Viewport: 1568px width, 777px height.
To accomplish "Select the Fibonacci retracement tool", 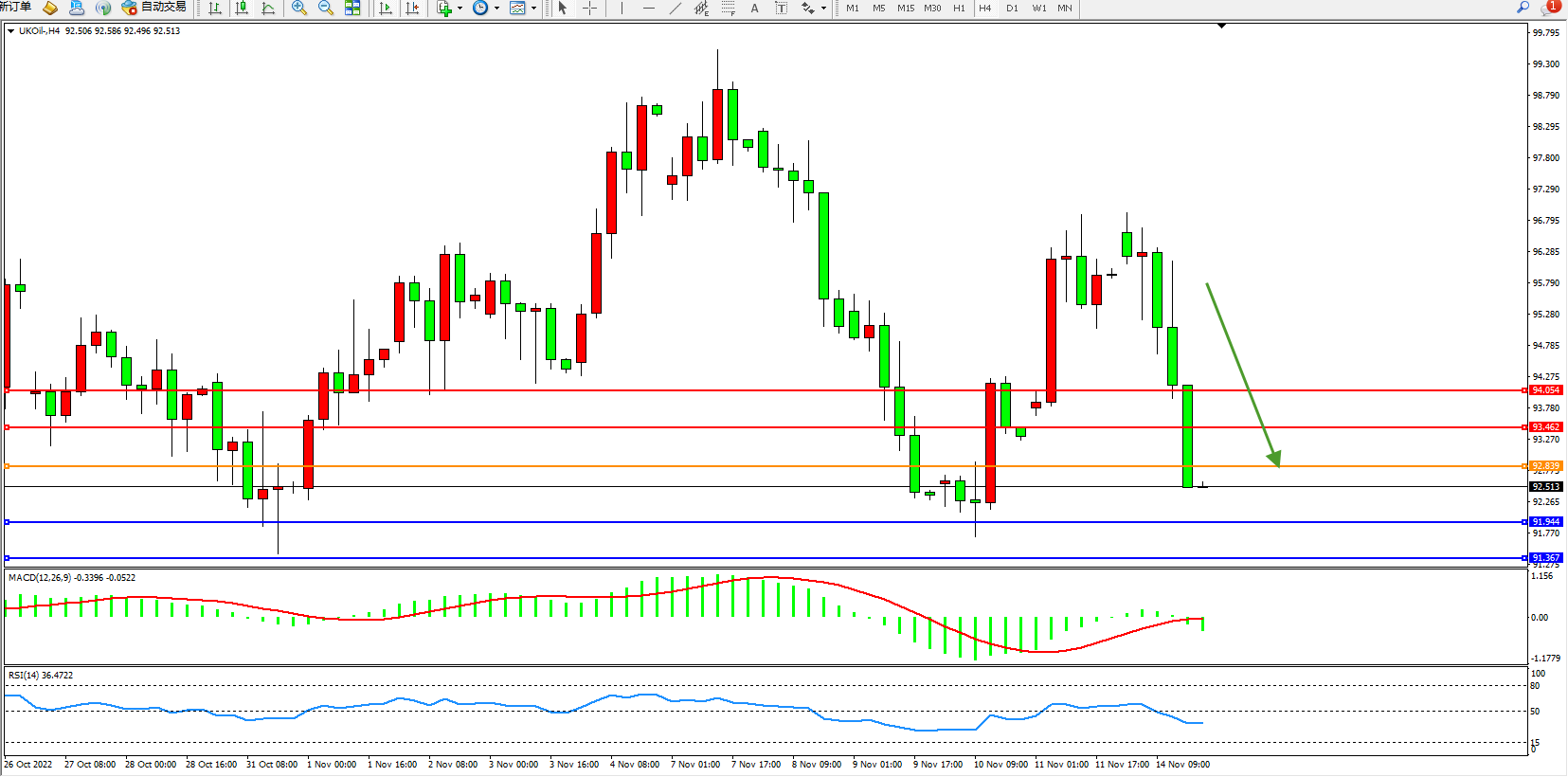I will click(728, 9).
